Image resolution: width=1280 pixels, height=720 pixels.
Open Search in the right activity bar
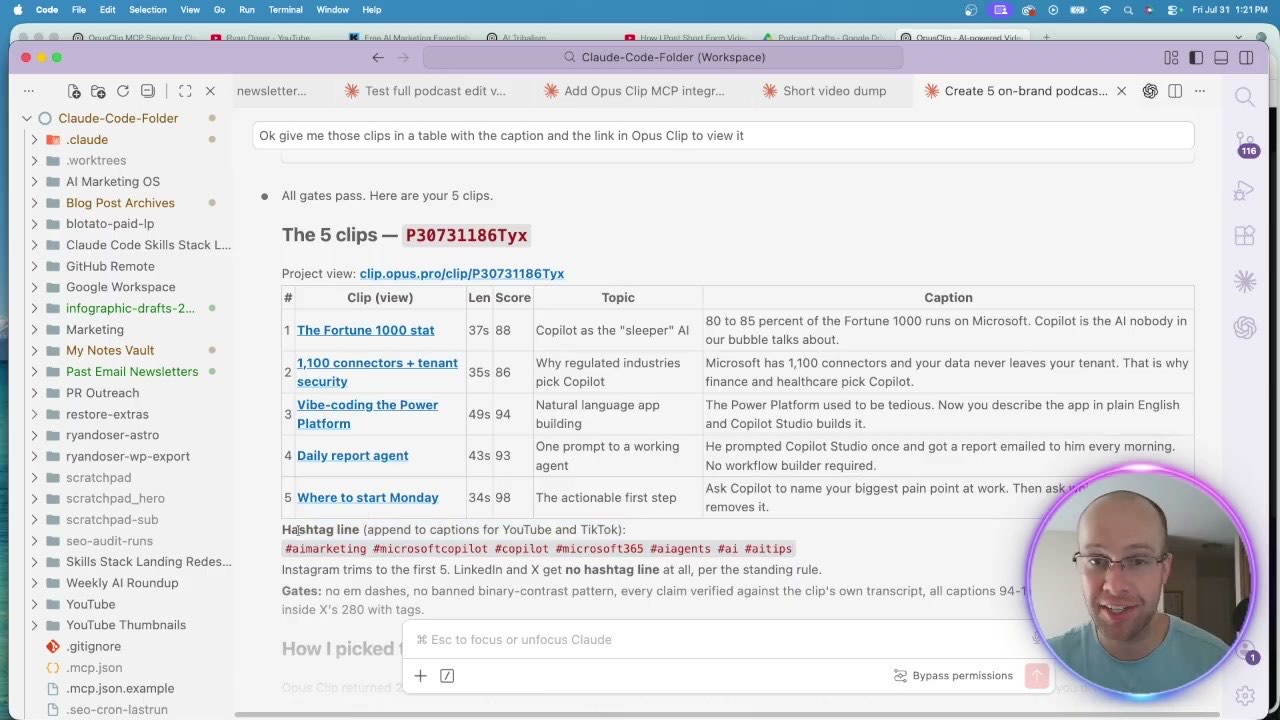coord(1245,97)
